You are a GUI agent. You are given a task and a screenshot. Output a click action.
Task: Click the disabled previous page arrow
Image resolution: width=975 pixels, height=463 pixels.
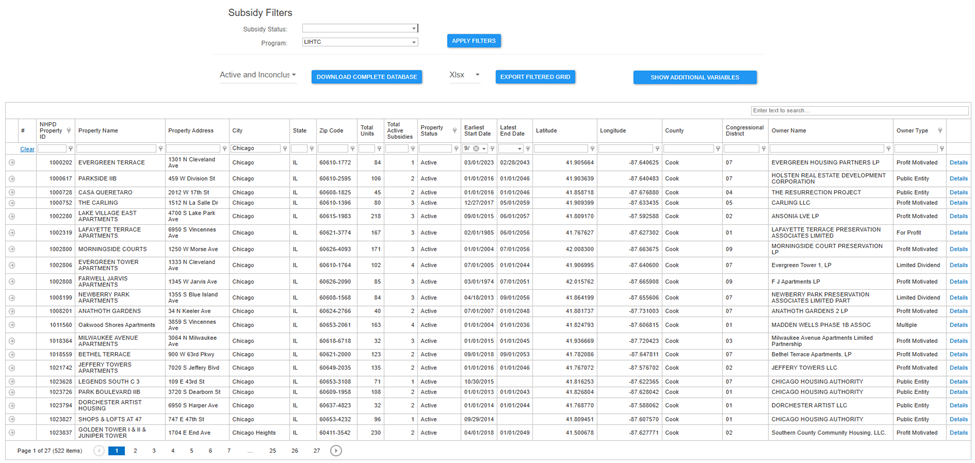pos(99,451)
